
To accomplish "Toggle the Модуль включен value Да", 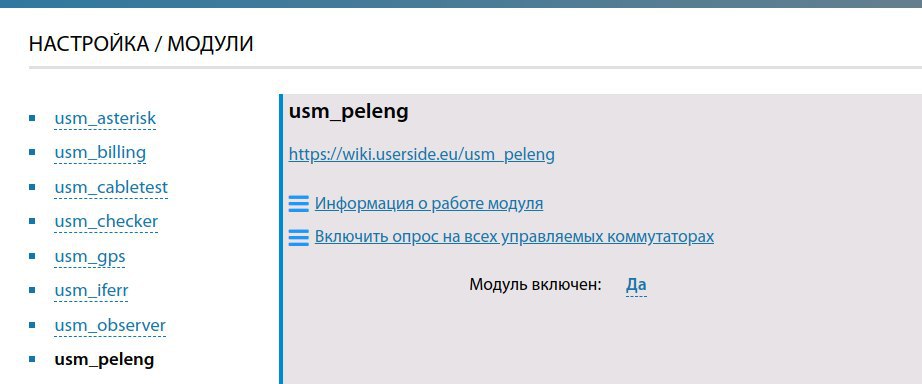I will [x=636, y=285].
